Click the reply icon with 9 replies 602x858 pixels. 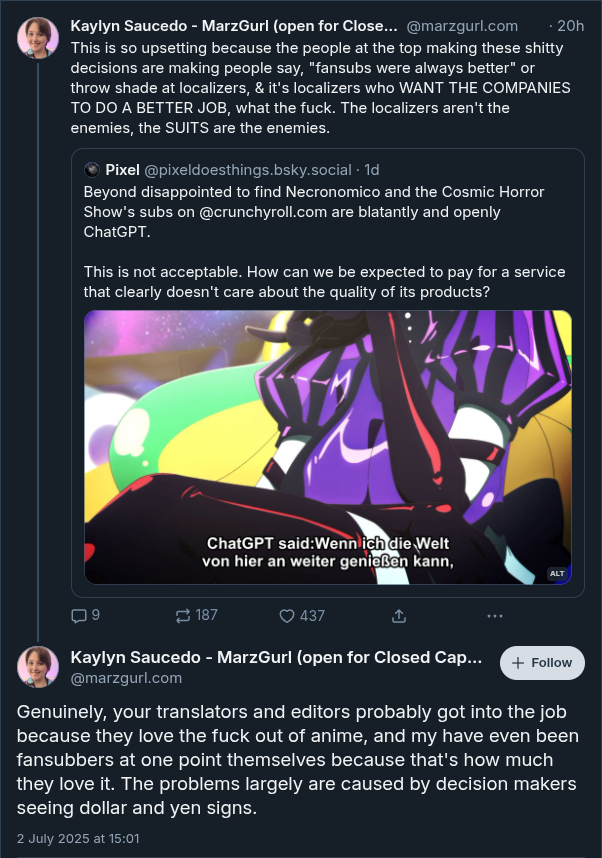[x=80, y=615]
